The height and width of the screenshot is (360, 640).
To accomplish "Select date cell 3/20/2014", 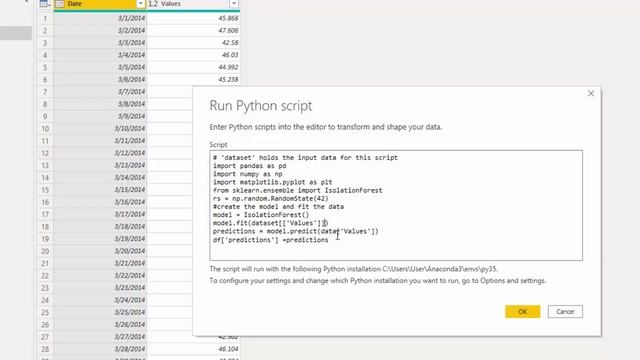I will click(x=100, y=251).
